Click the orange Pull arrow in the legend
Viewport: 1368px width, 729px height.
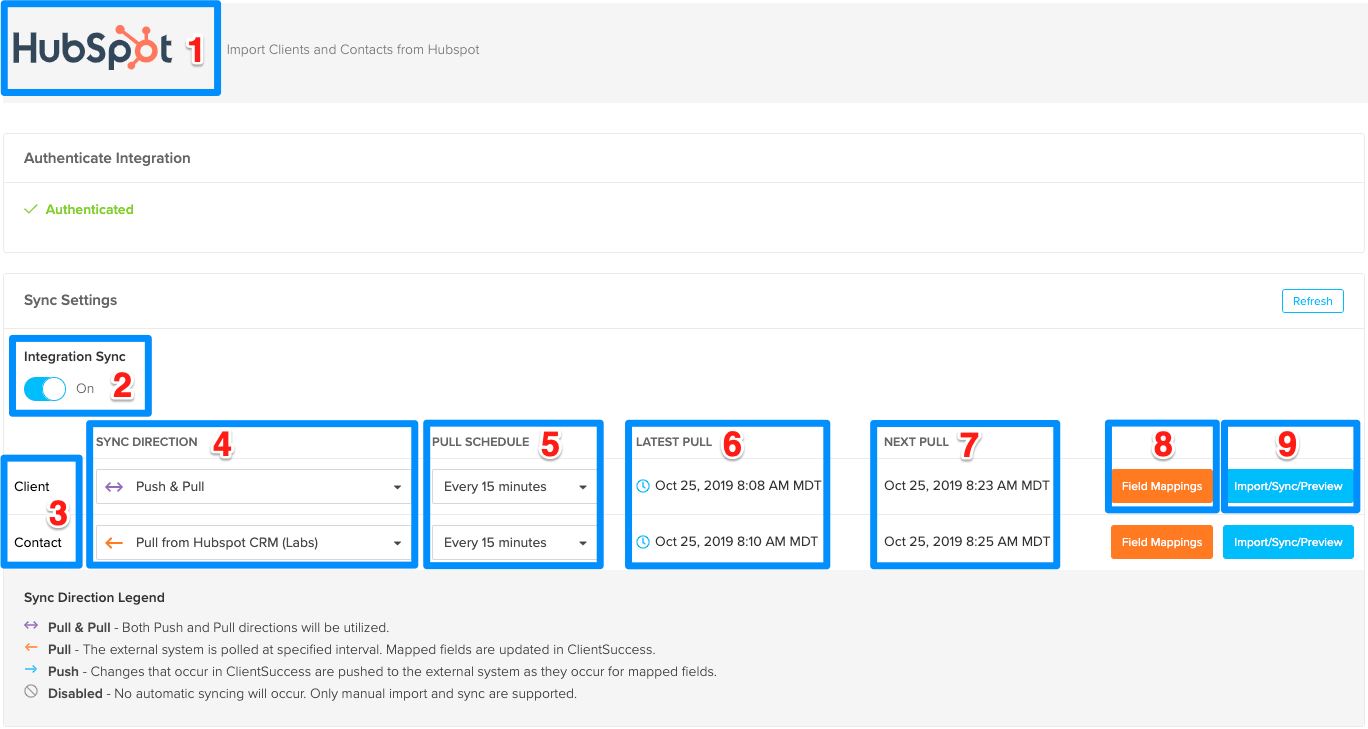point(31,649)
